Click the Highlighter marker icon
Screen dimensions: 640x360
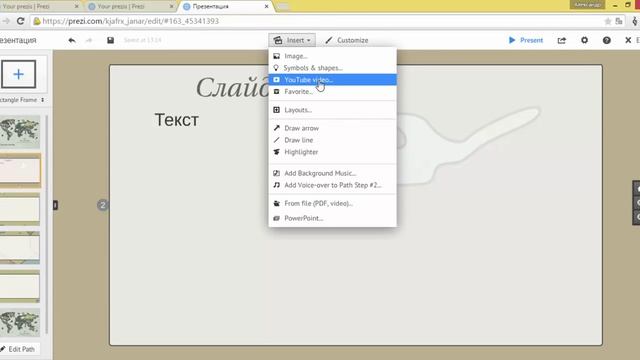(x=276, y=152)
